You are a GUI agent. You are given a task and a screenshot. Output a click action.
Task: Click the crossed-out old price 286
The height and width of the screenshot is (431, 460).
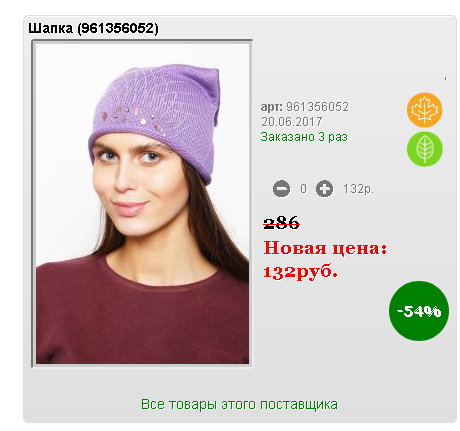281,223
